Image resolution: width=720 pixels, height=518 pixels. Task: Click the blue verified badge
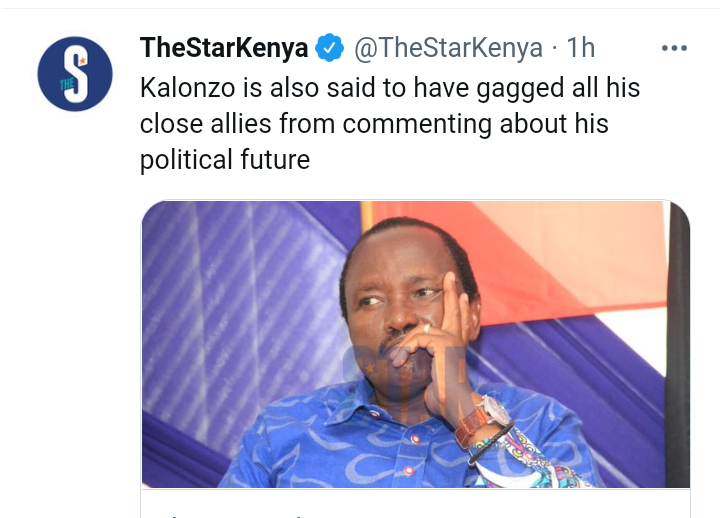click(329, 47)
